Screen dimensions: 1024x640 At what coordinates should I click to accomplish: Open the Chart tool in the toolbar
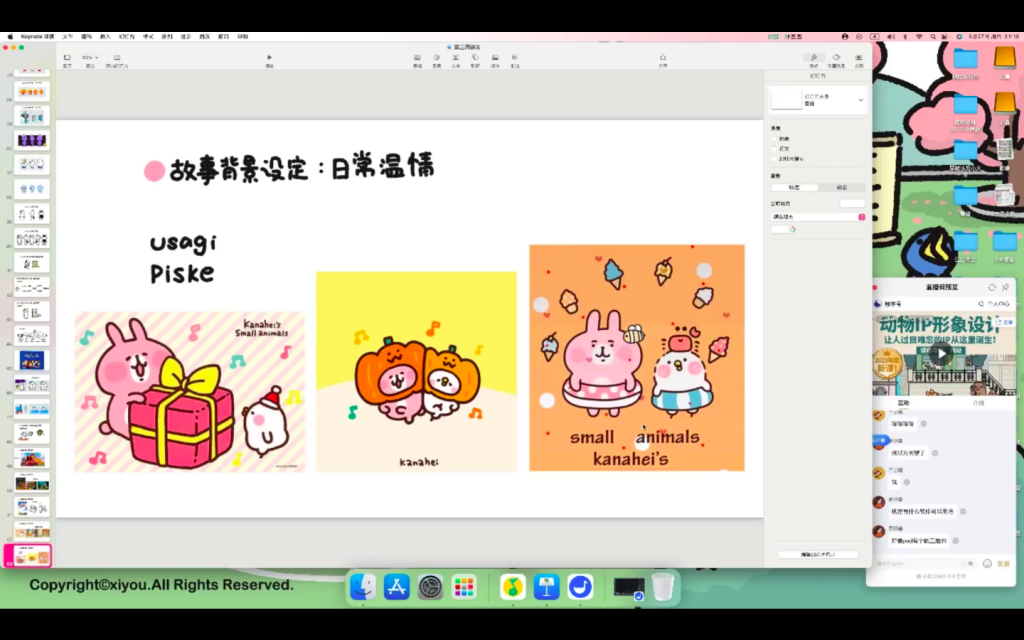coord(436,58)
